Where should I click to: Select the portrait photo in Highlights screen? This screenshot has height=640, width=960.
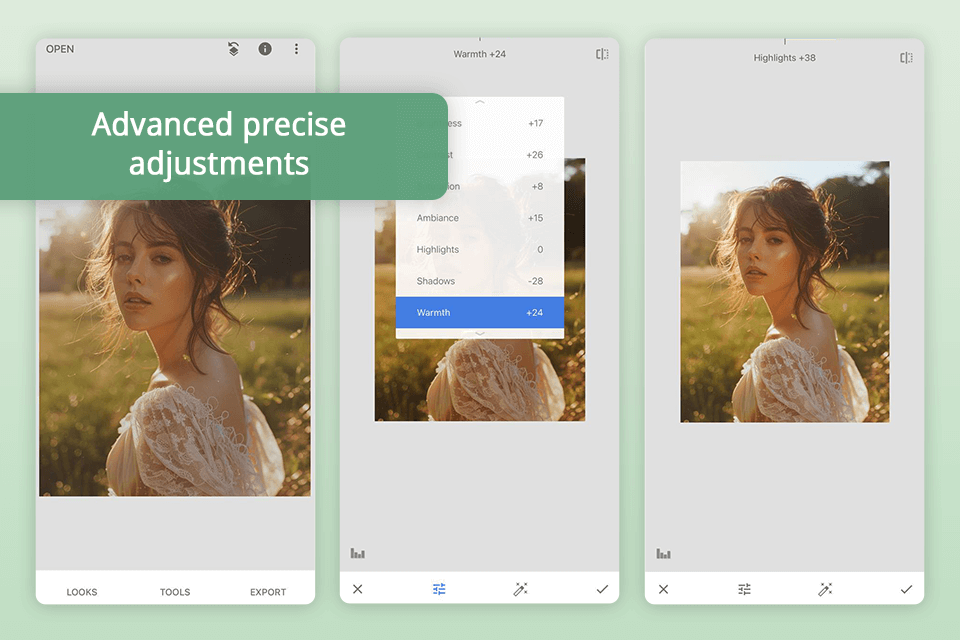point(785,292)
